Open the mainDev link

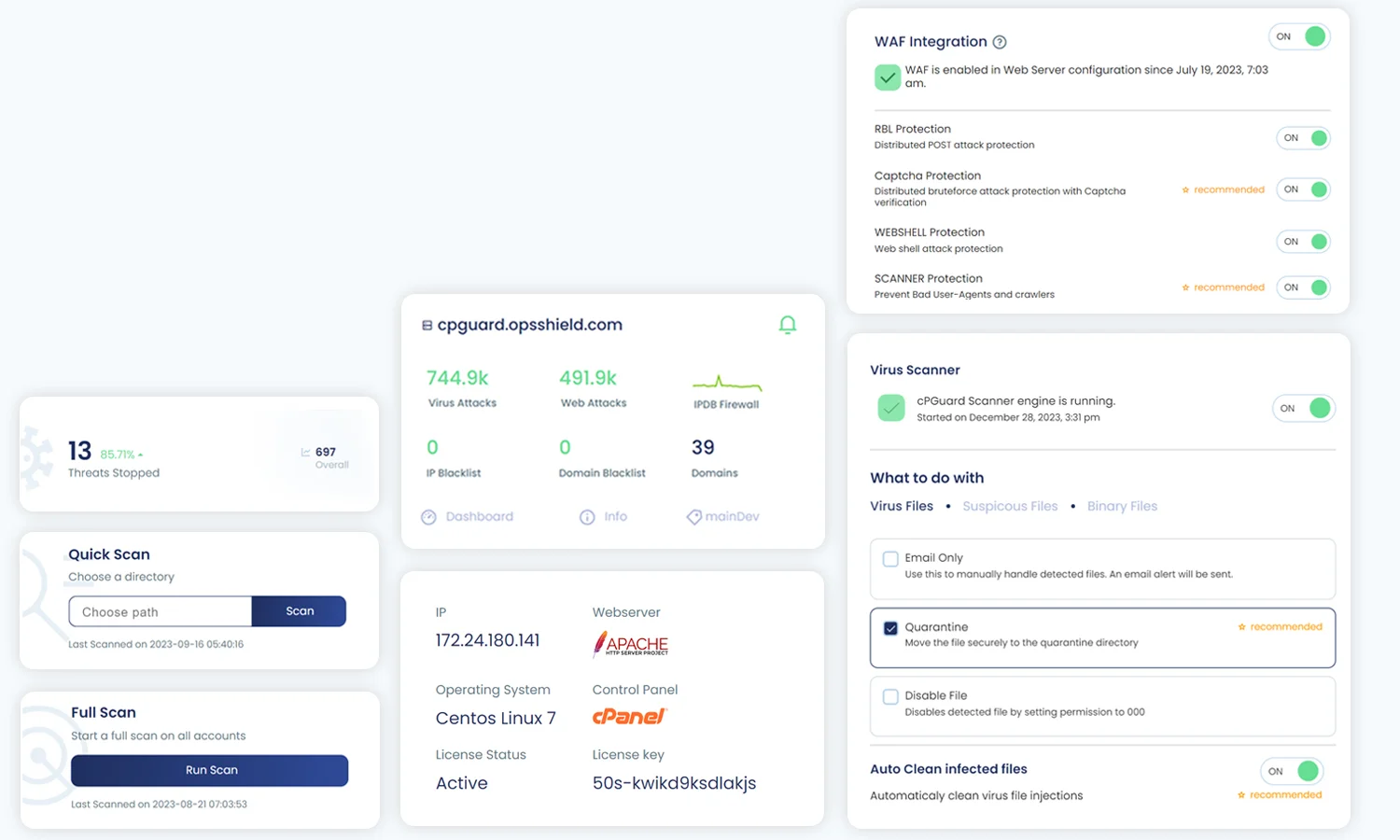(x=733, y=516)
